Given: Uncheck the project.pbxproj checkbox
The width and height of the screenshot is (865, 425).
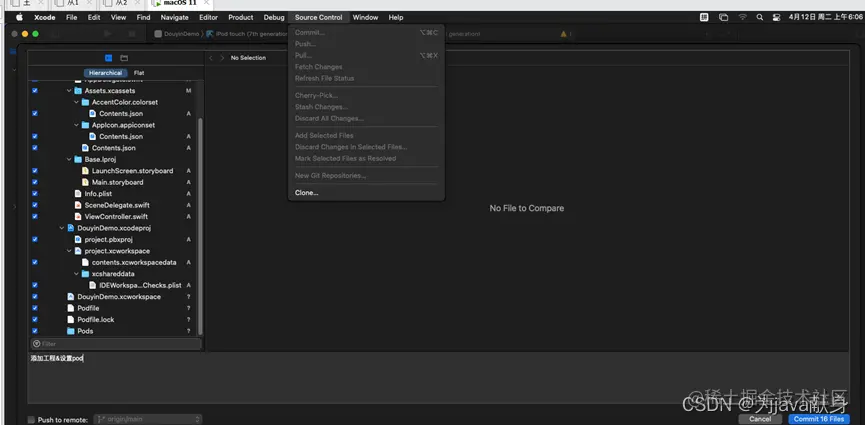Looking at the screenshot, I should (x=35, y=240).
